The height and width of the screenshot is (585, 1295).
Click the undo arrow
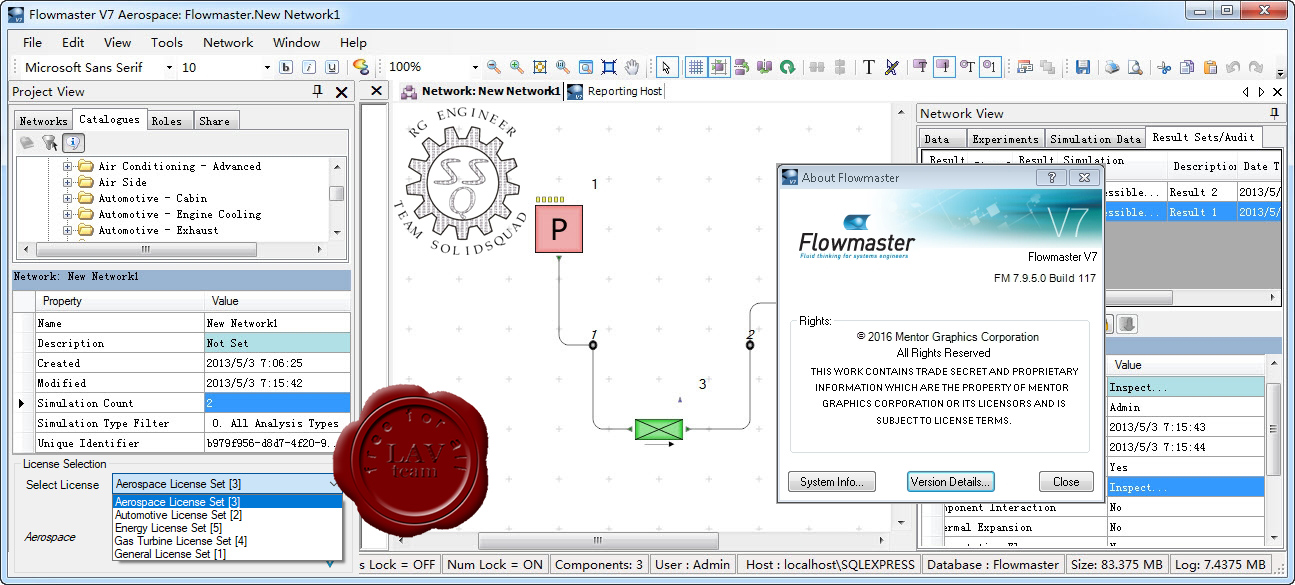tap(1232, 67)
